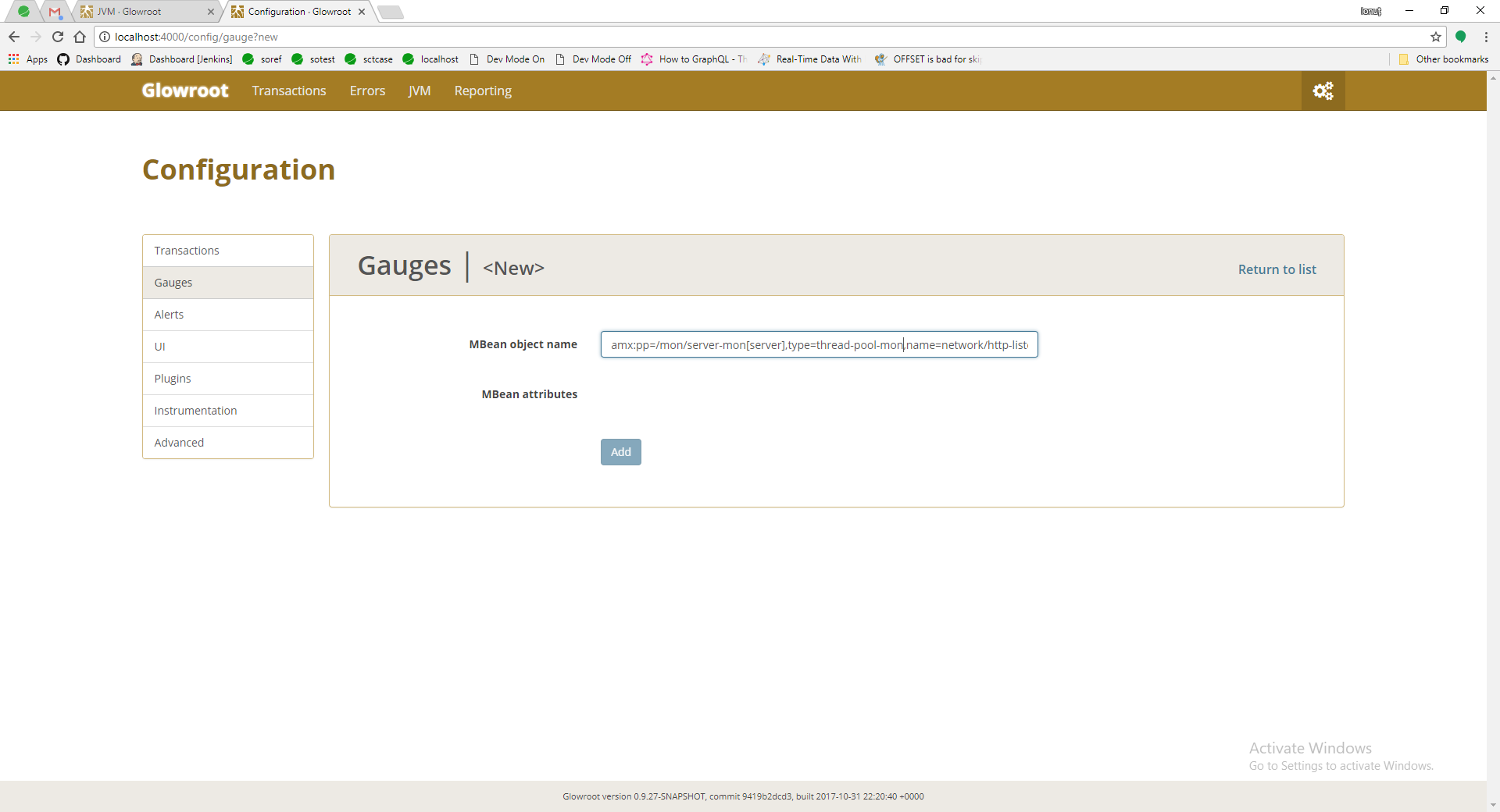The image size is (1500, 812).
Task: Click the Return to list link
Action: (x=1277, y=269)
